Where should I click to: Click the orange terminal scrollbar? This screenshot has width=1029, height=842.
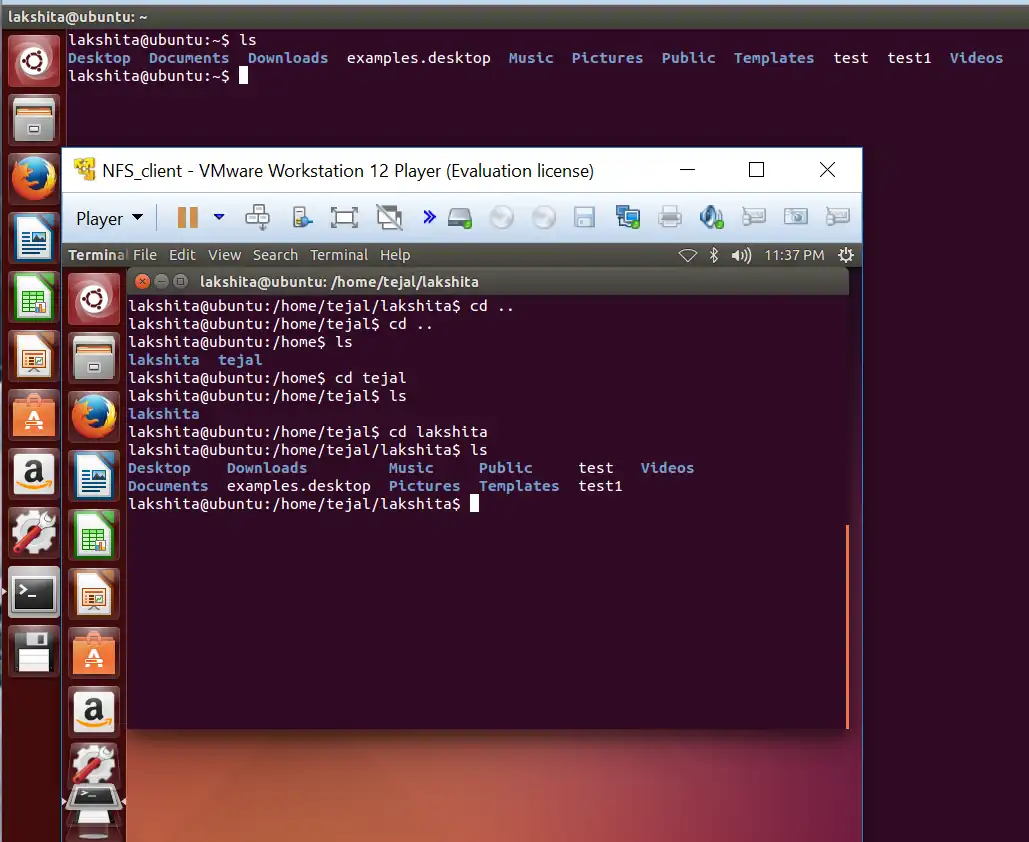[x=847, y=626]
